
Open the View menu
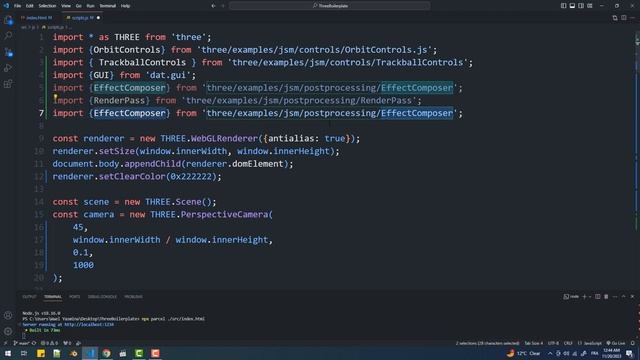[66, 6]
